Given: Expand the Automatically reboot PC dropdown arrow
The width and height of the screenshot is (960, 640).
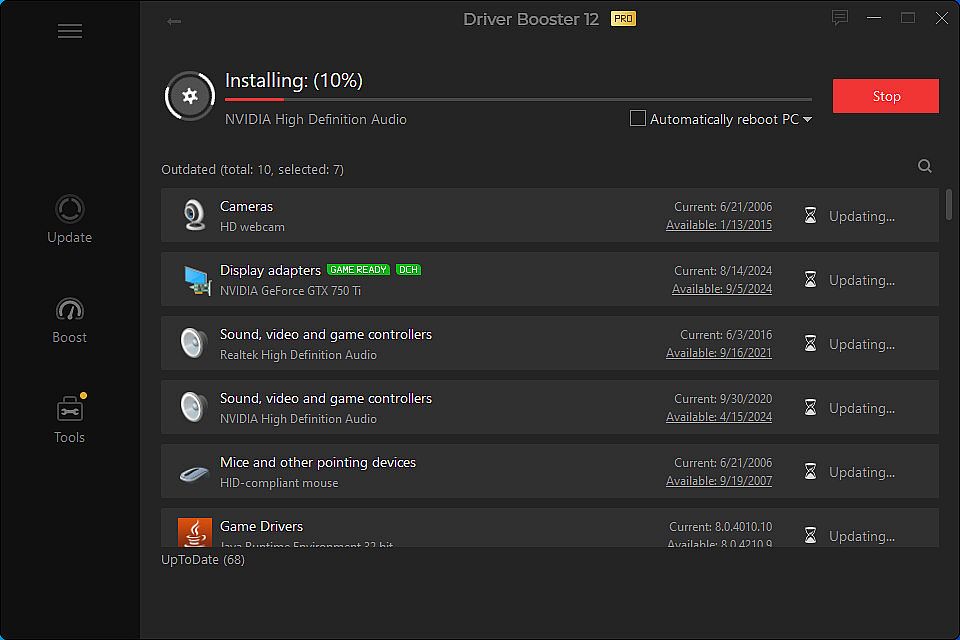Looking at the screenshot, I should click(x=807, y=120).
